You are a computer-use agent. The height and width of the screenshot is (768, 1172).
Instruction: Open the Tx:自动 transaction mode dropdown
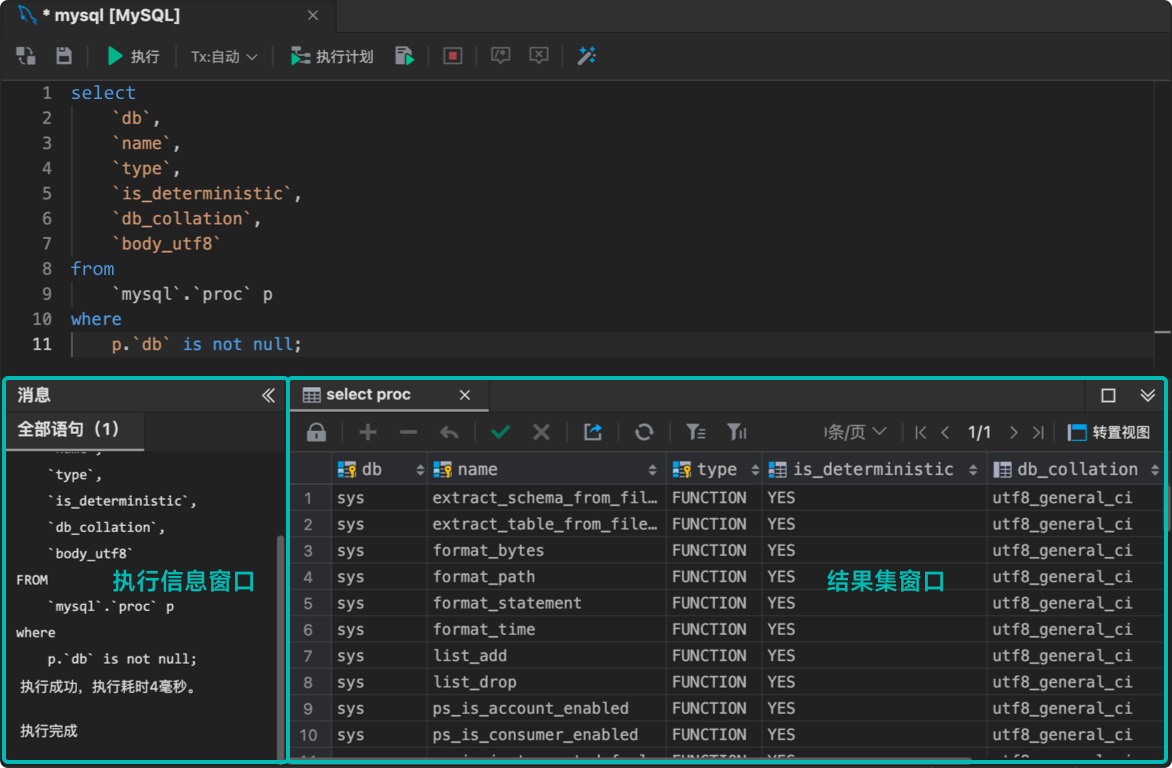(224, 56)
